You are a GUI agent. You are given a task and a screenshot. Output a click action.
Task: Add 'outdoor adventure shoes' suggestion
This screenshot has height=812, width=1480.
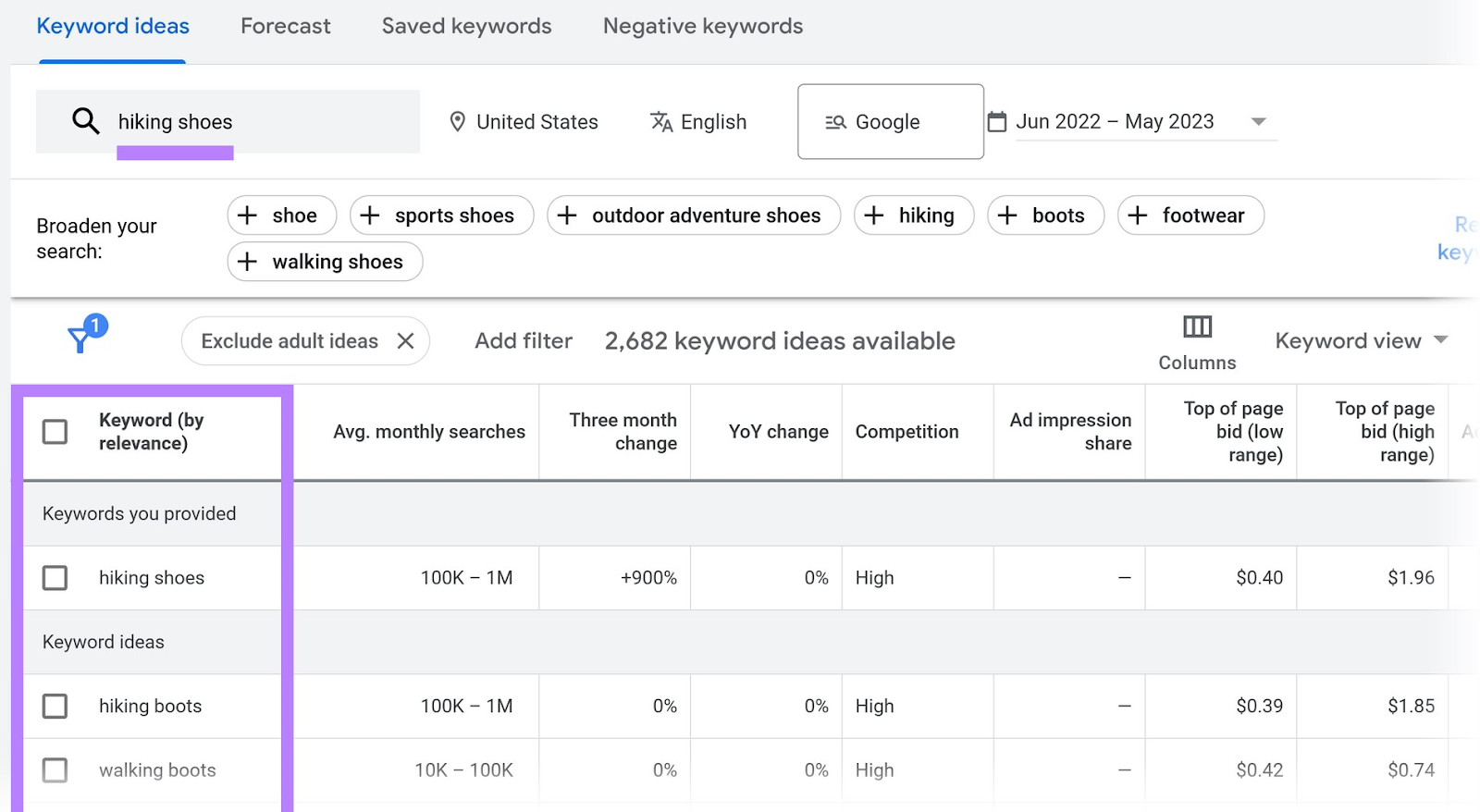click(x=693, y=215)
